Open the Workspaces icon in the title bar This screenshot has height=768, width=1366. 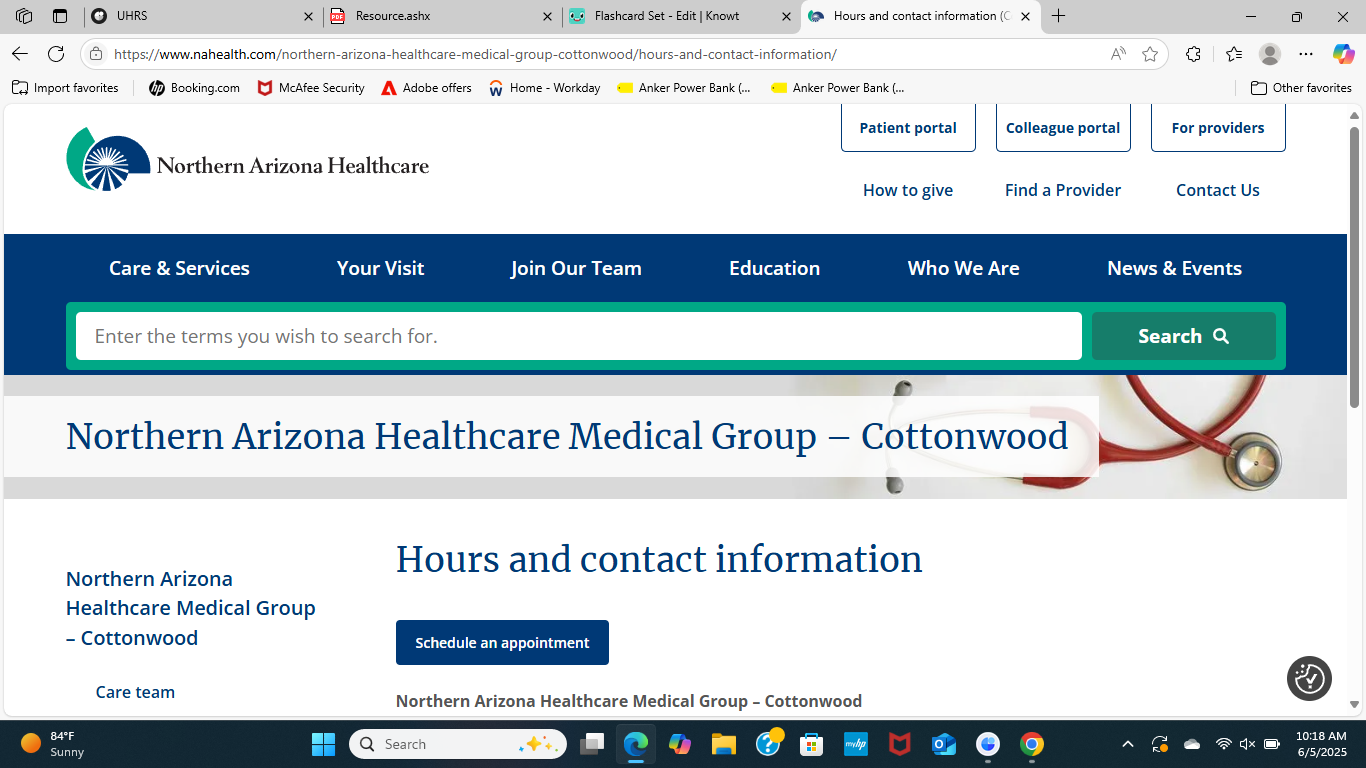[x=24, y=16]
